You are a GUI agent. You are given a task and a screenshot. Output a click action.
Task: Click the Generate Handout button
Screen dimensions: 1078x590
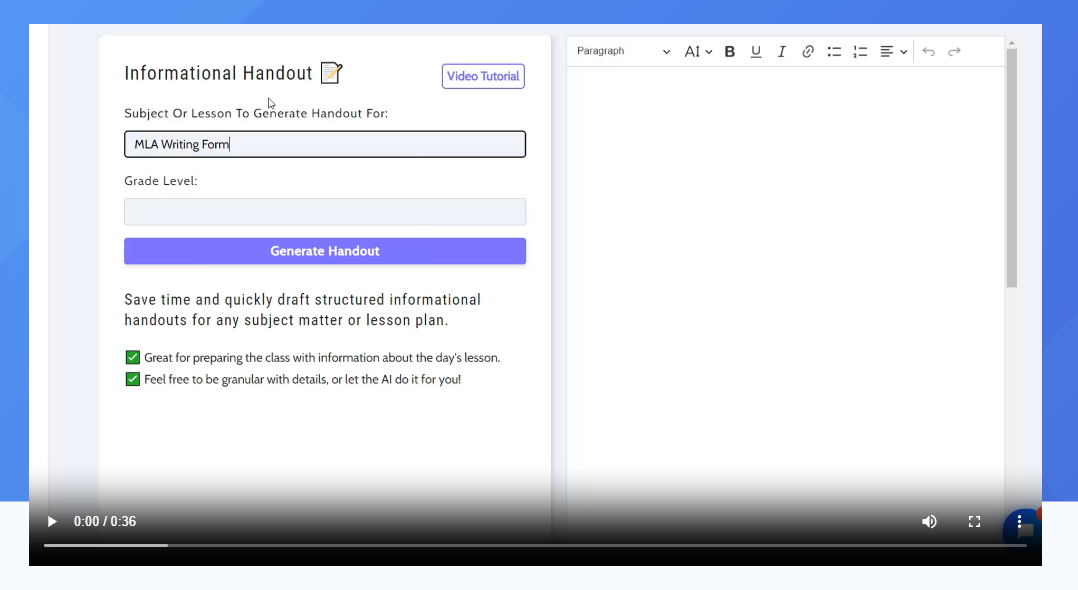tap(325, 251)
